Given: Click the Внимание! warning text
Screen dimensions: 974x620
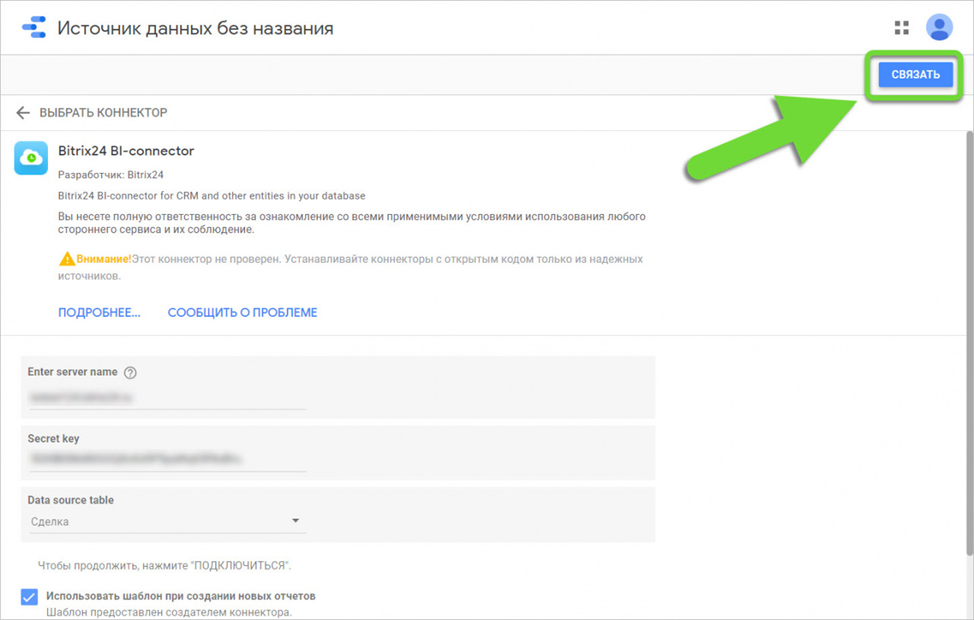Looking at the screenshot, I should click(104, 259).
